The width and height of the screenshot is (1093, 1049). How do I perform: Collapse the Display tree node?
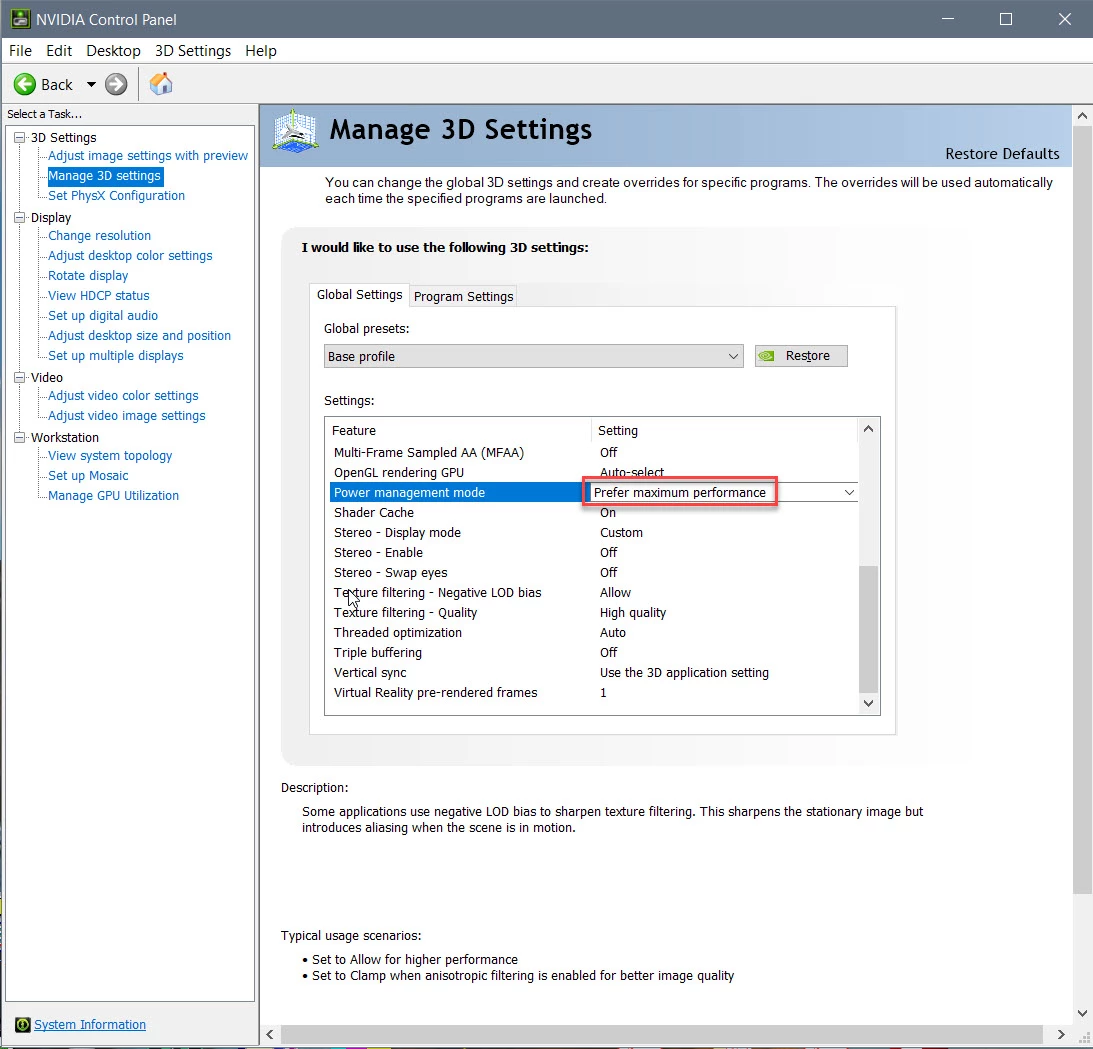tap(20, 217)
